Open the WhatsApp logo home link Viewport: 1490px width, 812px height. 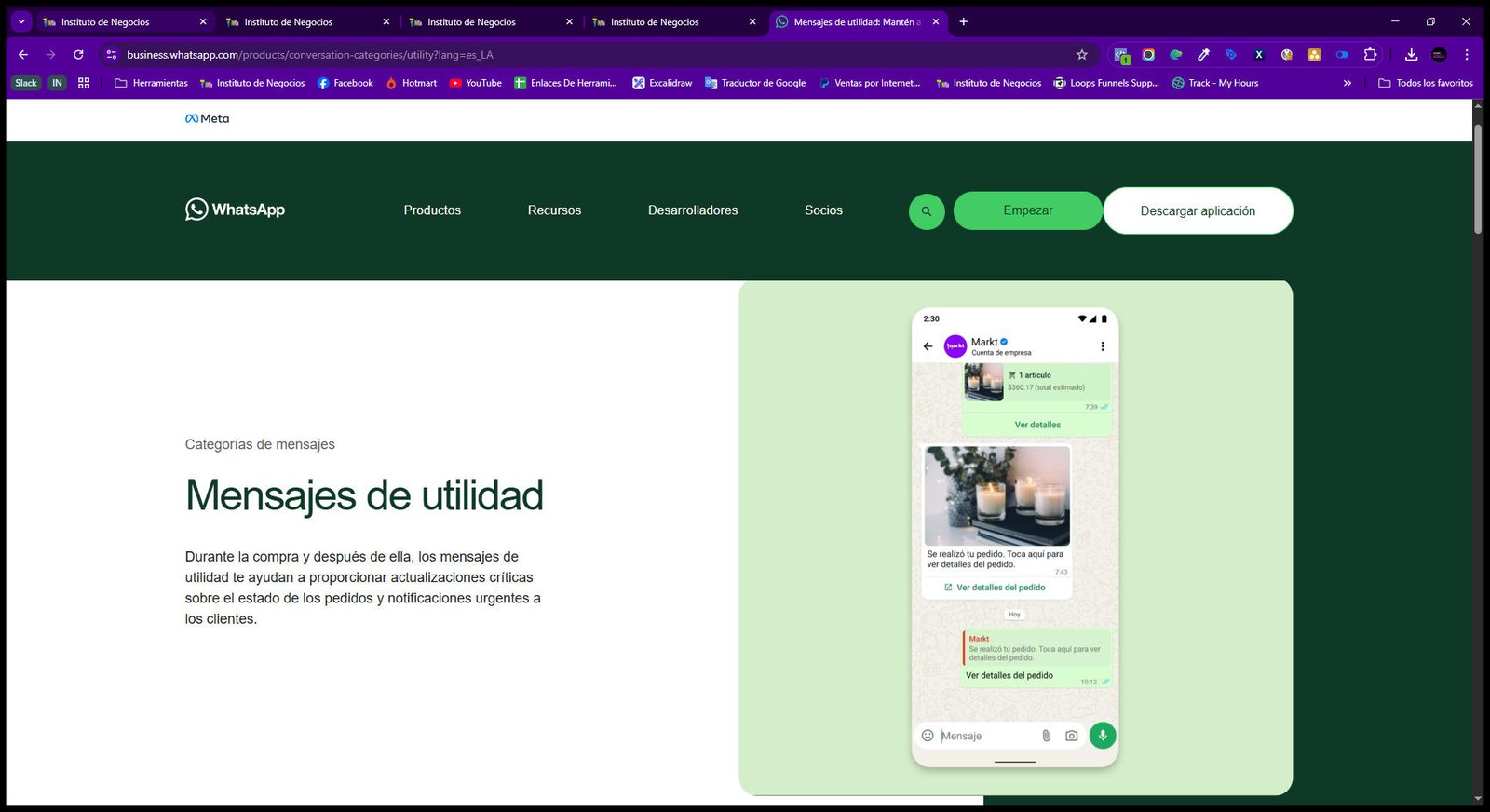[x=235, y=210]
